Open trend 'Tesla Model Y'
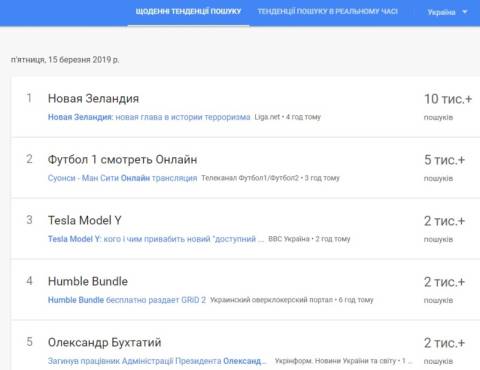This screenshot has height=370, width=480. [85, 220]
